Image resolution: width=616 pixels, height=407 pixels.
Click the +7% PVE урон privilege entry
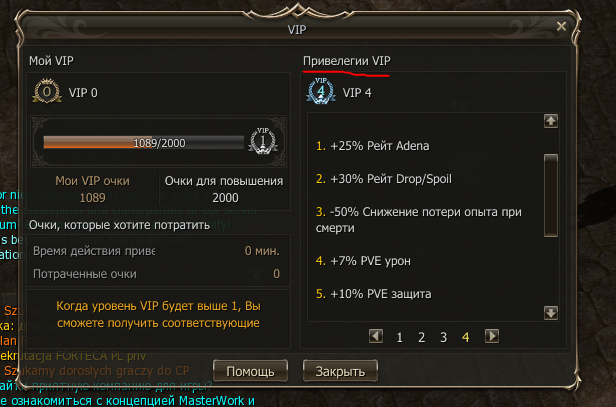363,261
